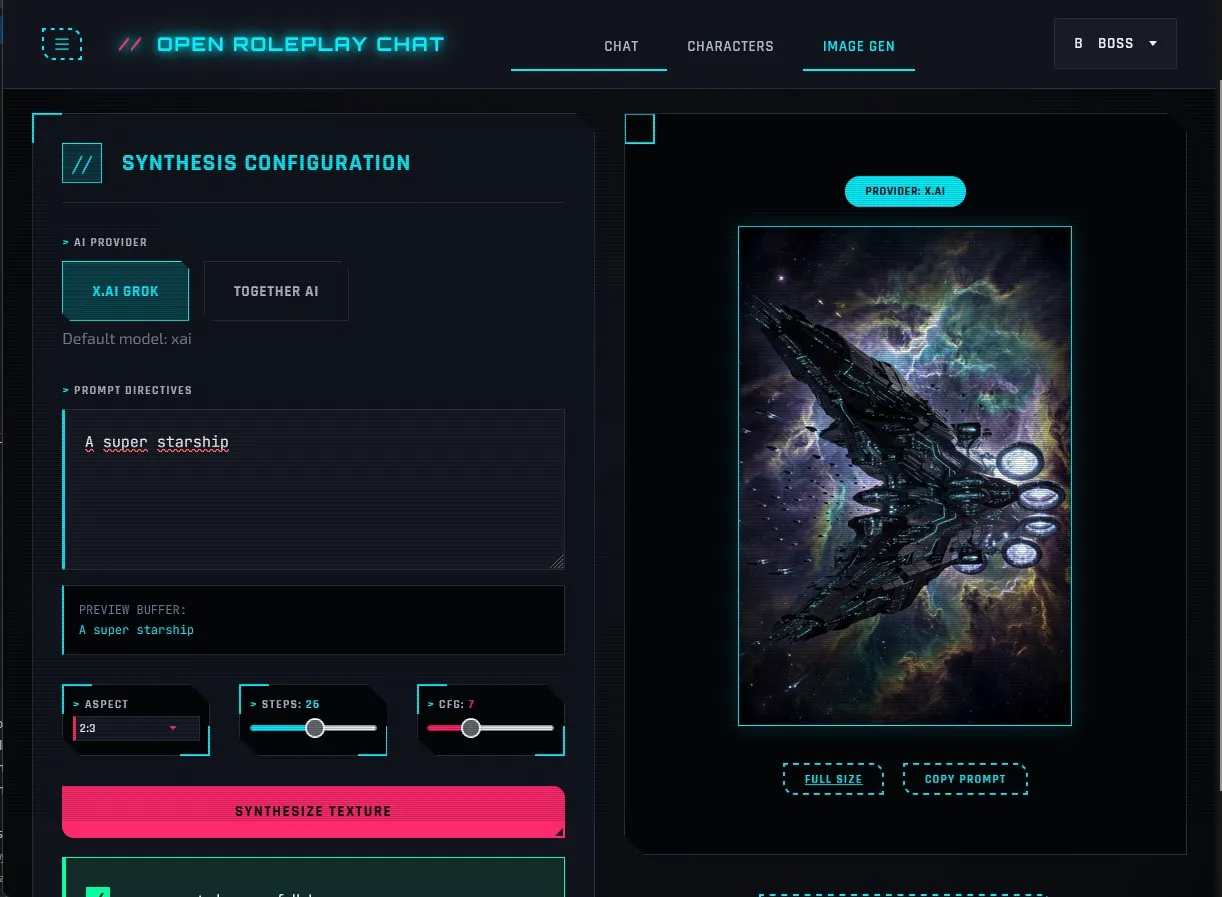Open the Aspect 2:3 dropdown
This screenshot has width=1222, height=897.
tap(137, 728)
